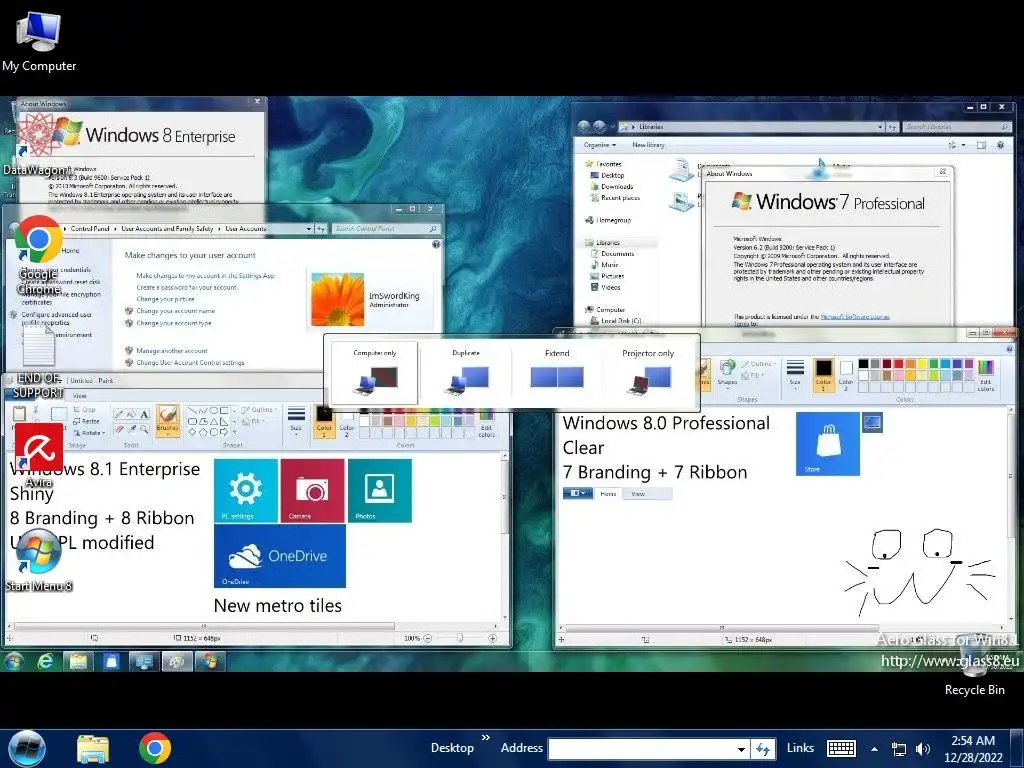Click the ImSwordKing flower account picture

pos(338,300)
